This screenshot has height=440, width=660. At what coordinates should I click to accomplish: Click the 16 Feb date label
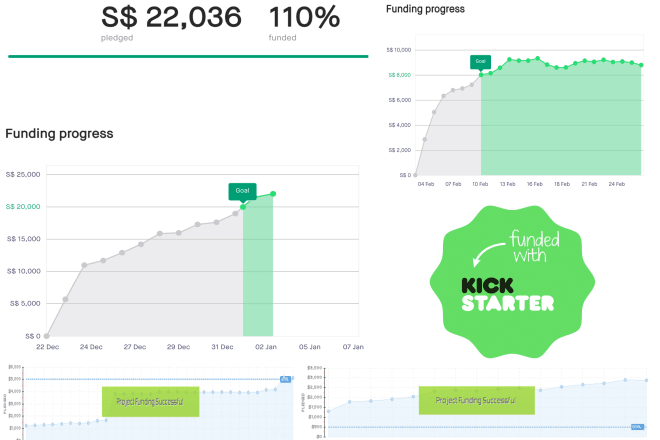point(535,184)
